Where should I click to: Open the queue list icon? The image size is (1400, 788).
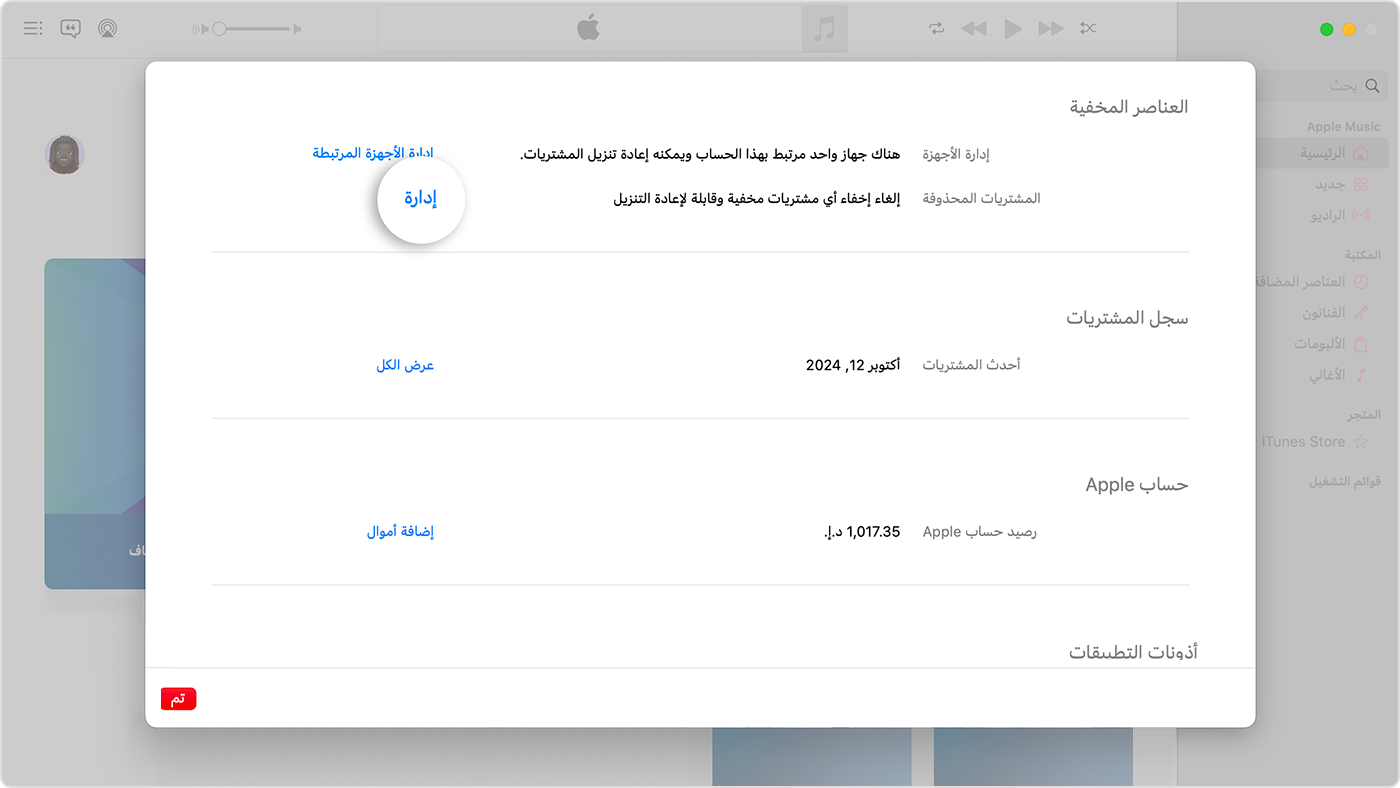pos(33,29)
